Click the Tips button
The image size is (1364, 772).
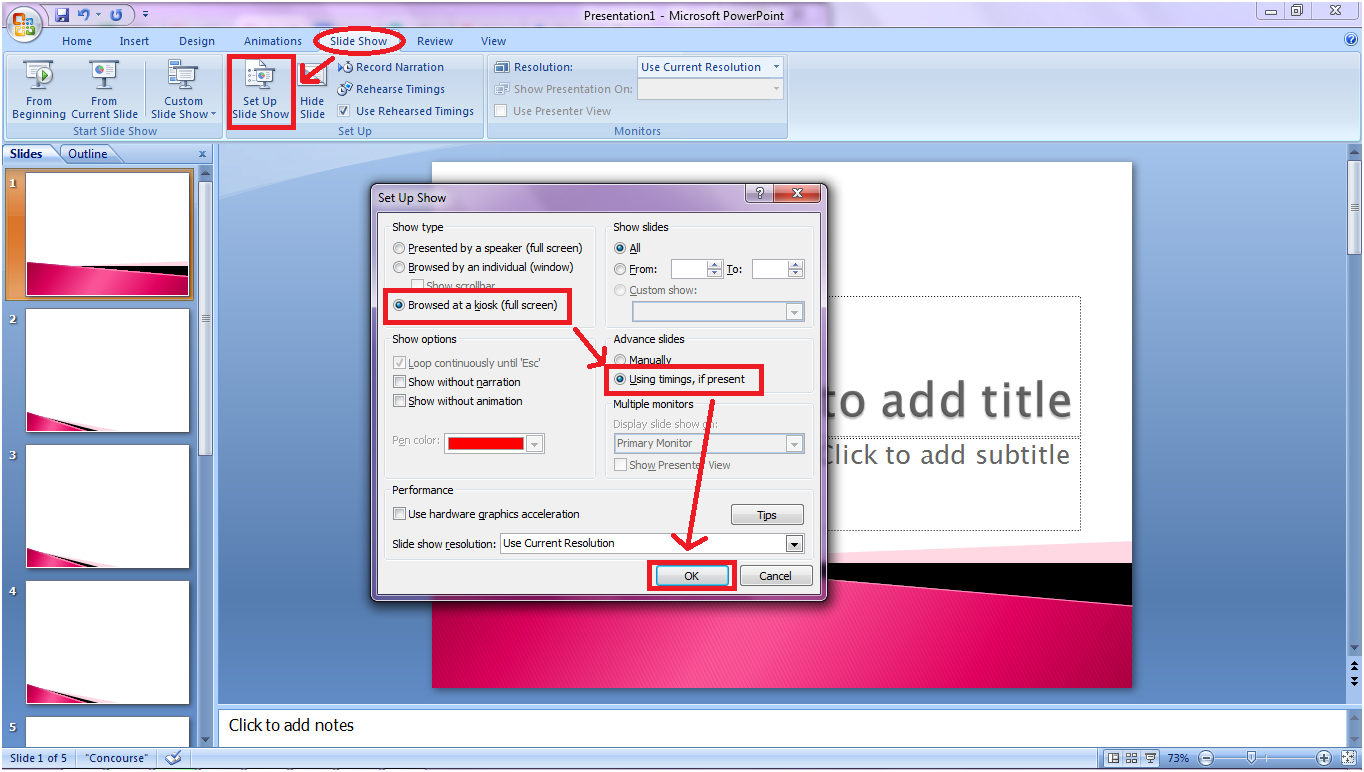click(767, 515)
